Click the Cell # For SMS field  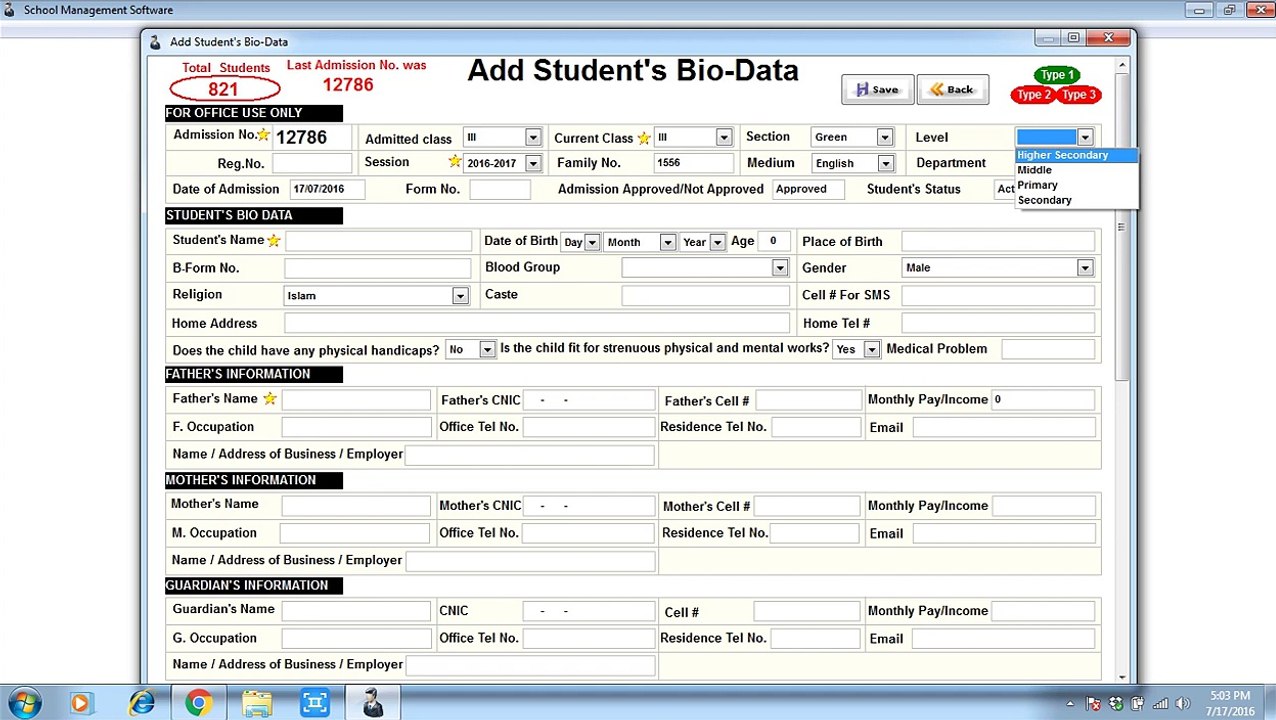coord(998,295)
